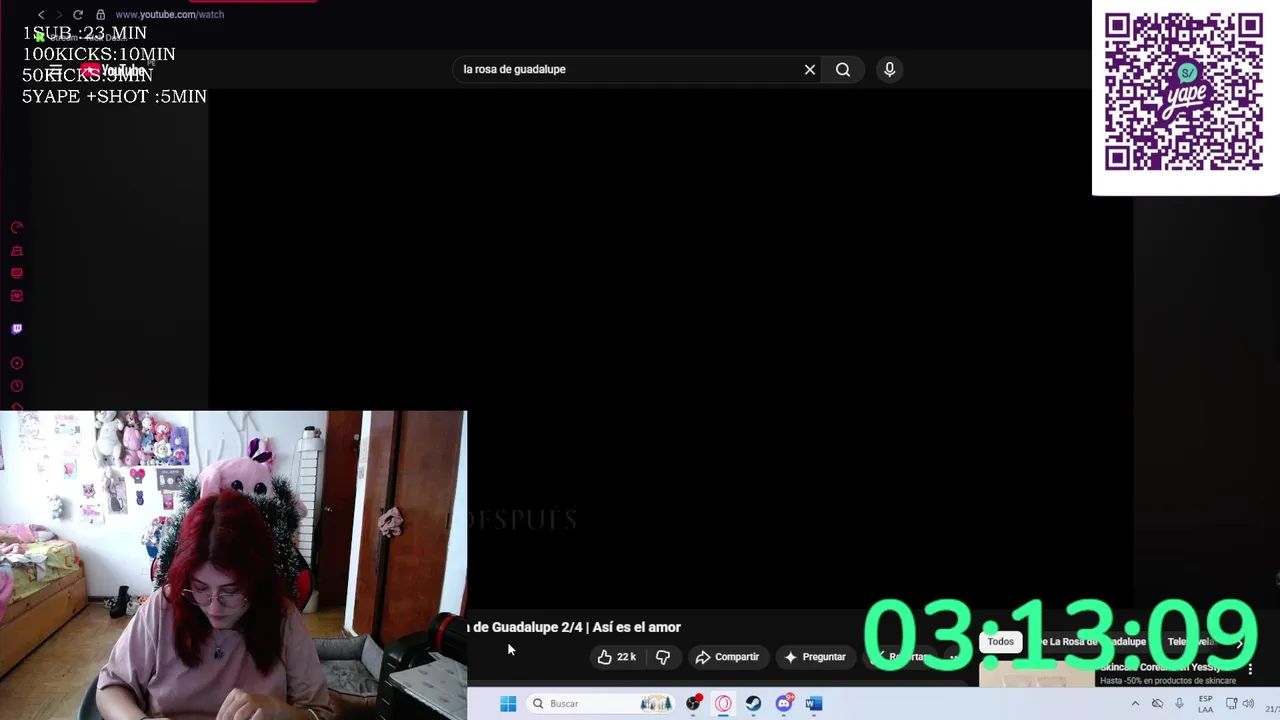
Task: Open the Twitch panel in the sidebar
Action: pos(17,329)
